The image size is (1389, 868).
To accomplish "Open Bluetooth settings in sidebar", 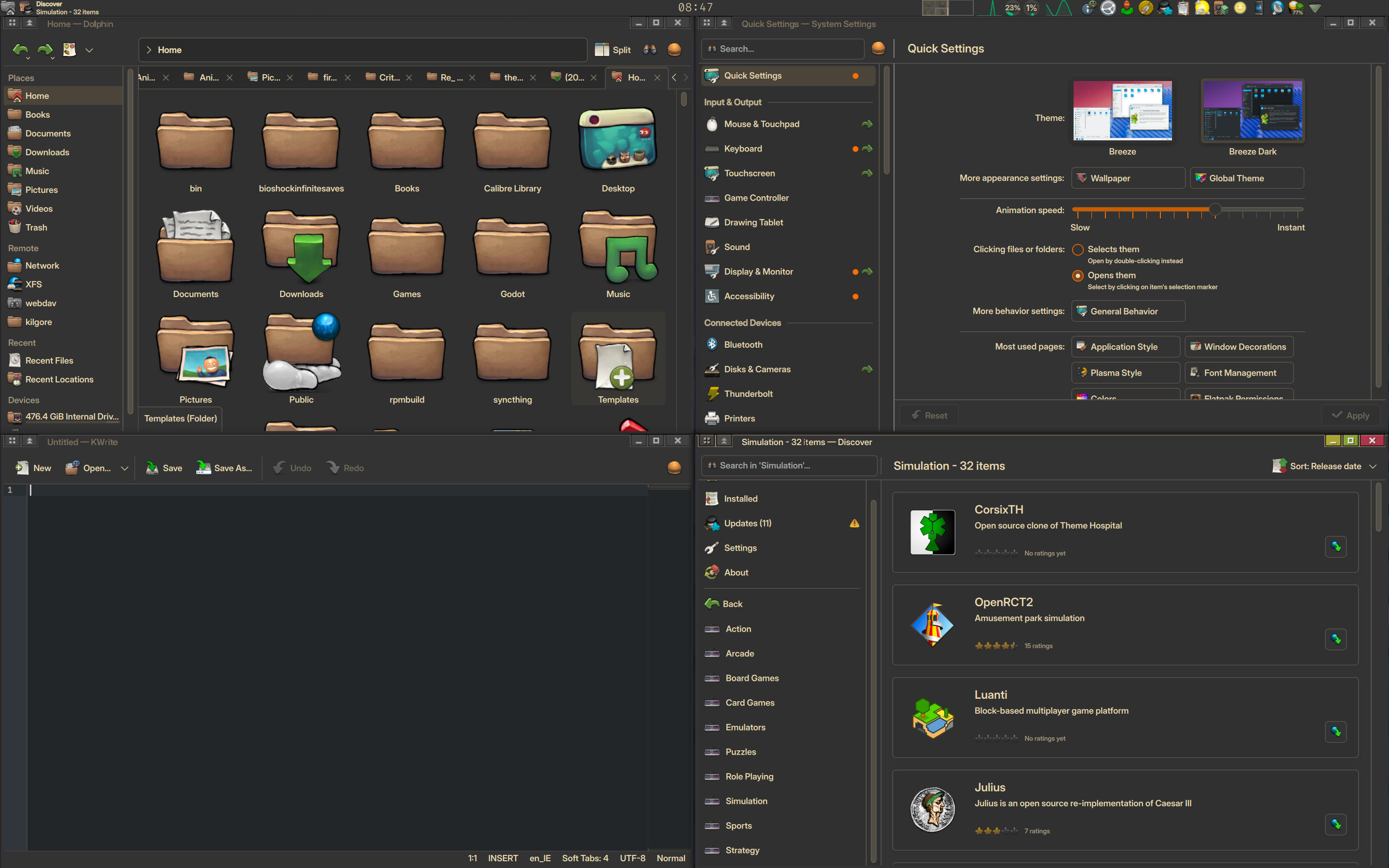I will [743, 344].
